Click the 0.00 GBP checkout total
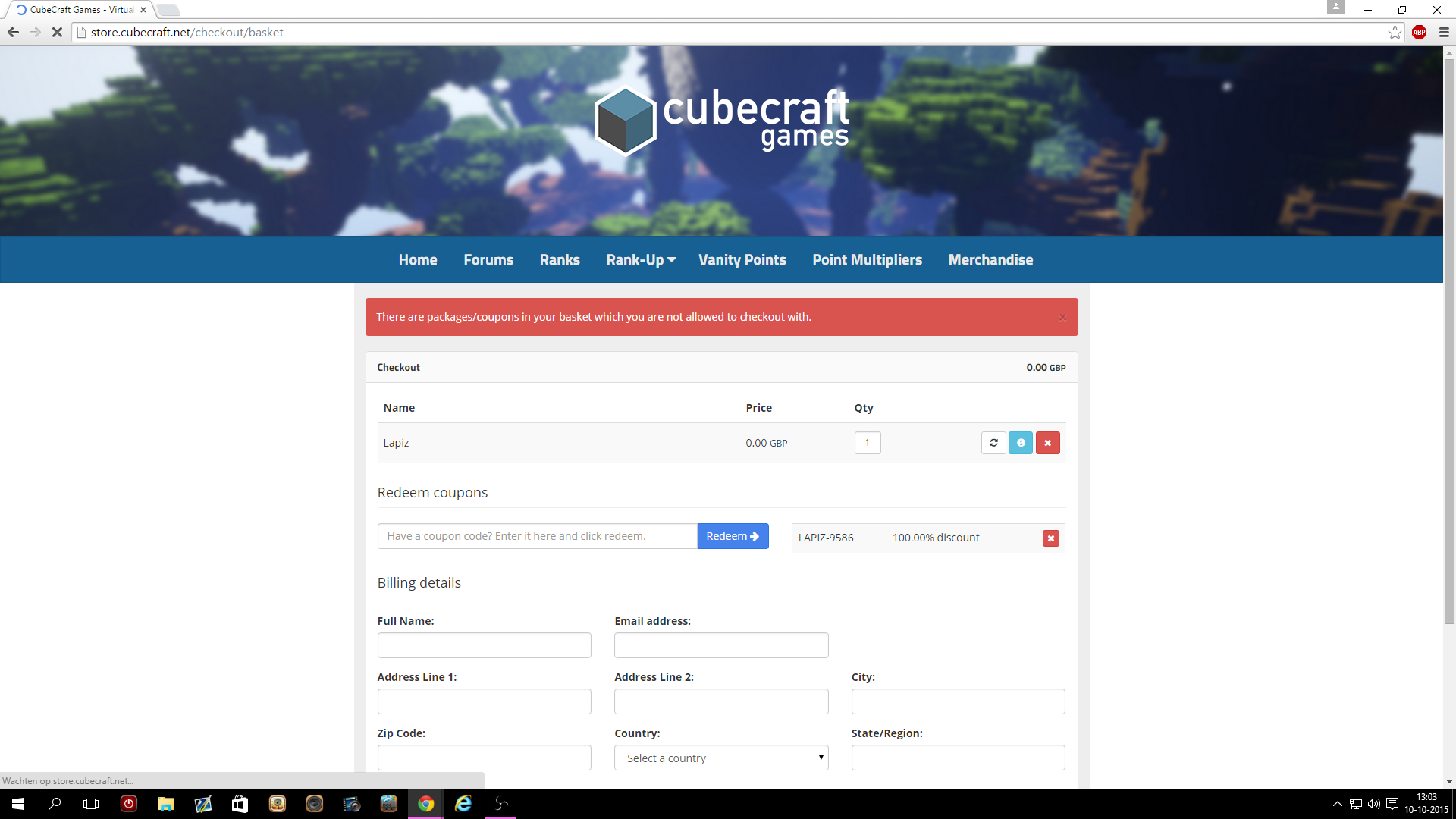The height and width of the screenshot is (819, 1456). (1046, 368)
